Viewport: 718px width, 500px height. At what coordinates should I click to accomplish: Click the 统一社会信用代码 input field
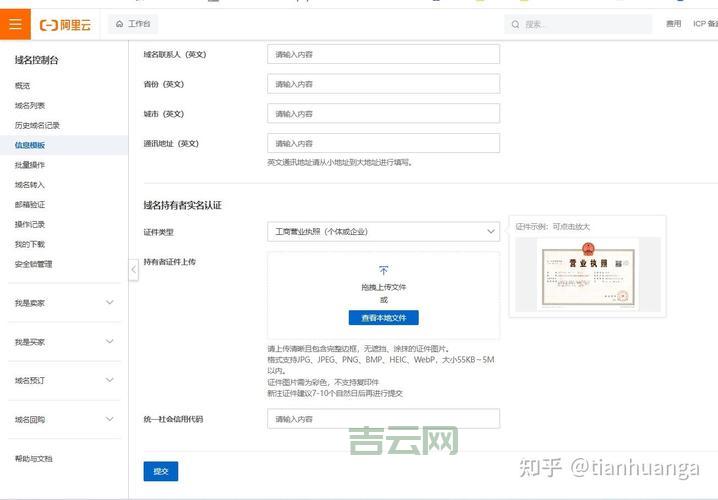pos(383,419)
